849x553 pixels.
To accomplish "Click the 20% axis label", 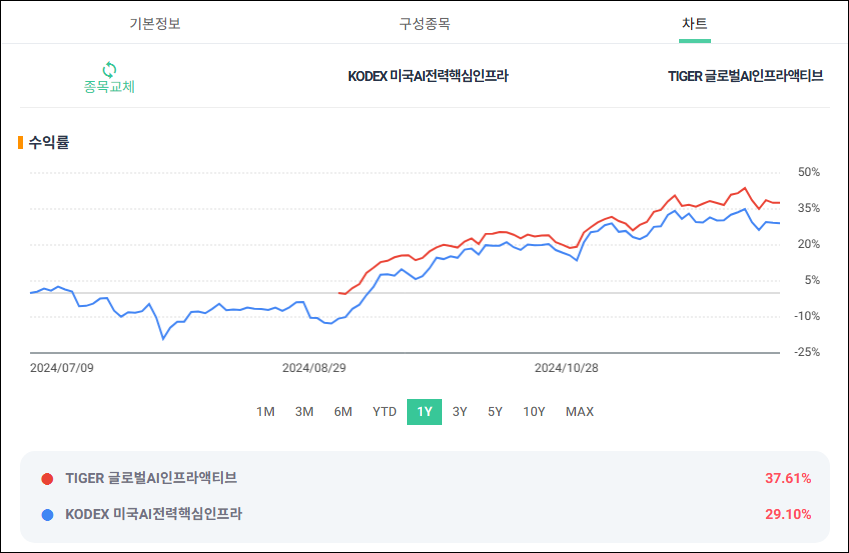I will click(x=808, y=244).
